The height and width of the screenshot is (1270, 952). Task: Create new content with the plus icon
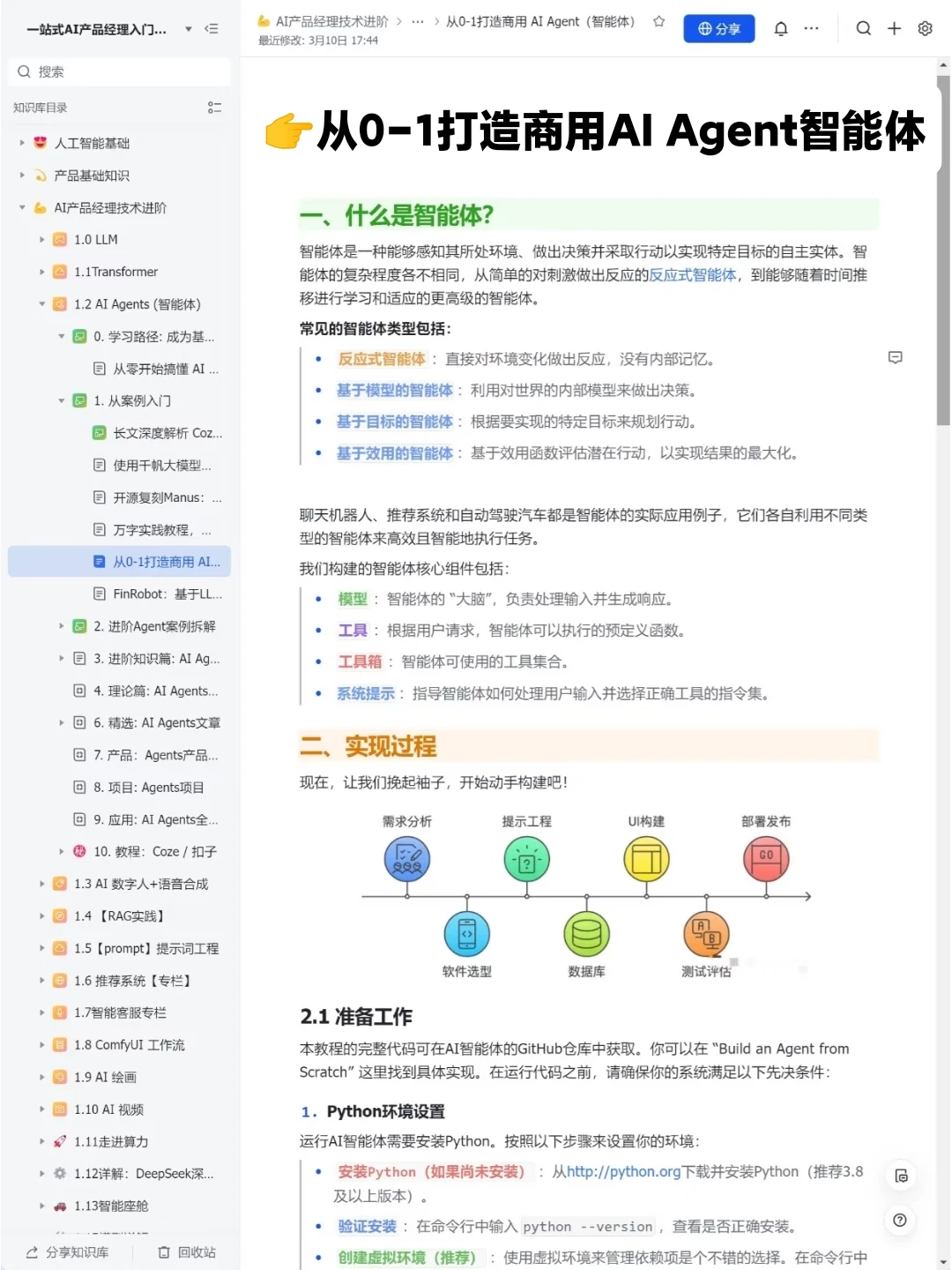(x=894, y=28)
